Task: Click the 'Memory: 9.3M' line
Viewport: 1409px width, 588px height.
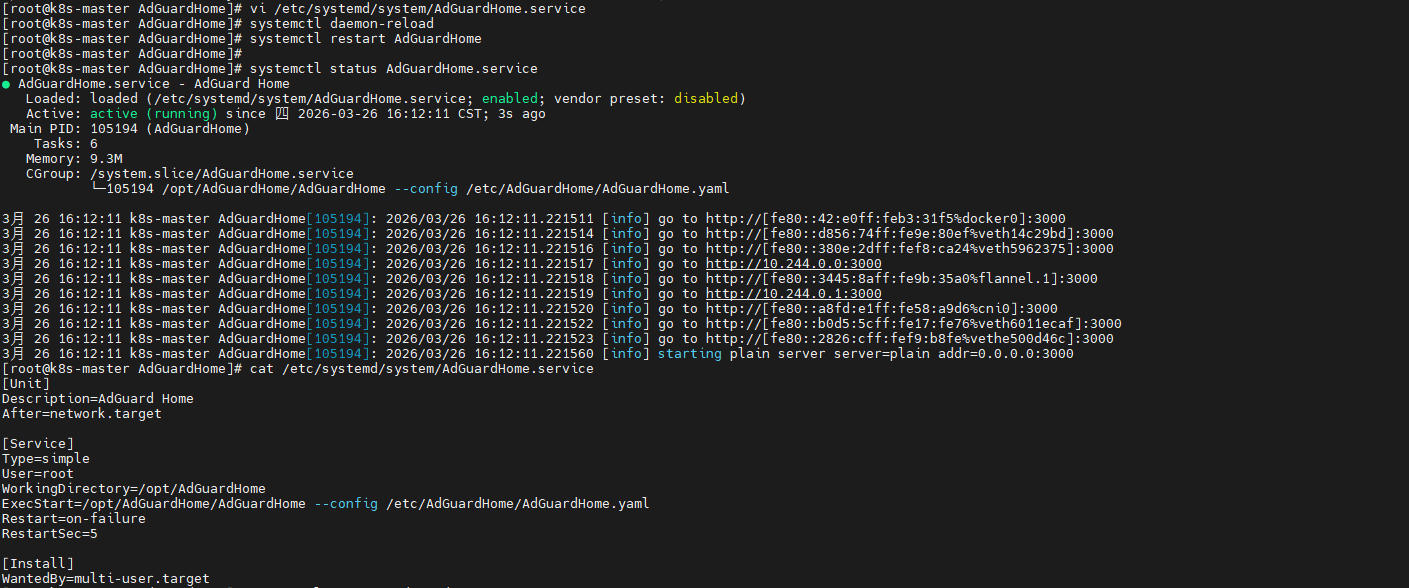Action: click(74, 159)
